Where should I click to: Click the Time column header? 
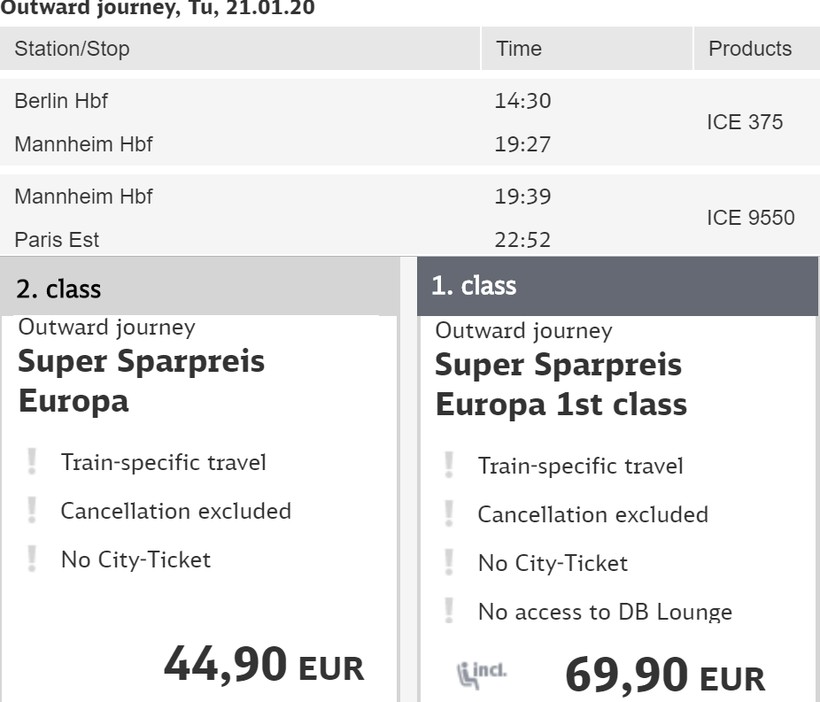tap(518, 49)
